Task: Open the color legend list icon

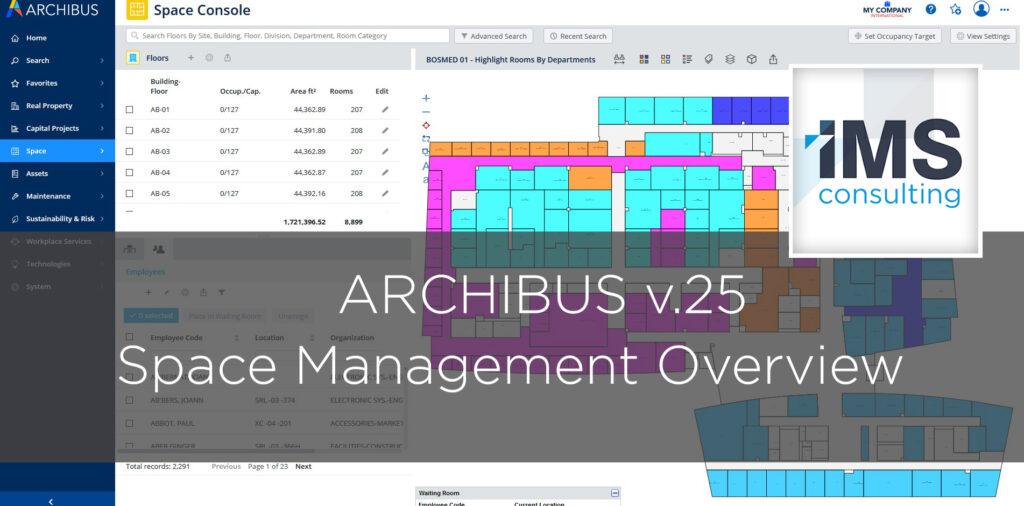Action: [x=686, y=59]
